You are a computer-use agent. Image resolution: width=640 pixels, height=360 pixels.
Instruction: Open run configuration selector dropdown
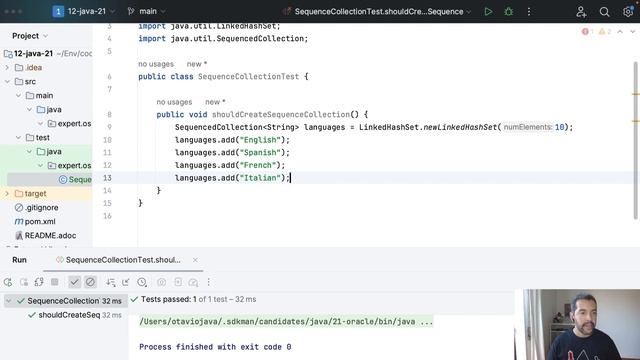click(x=377, y=12)
